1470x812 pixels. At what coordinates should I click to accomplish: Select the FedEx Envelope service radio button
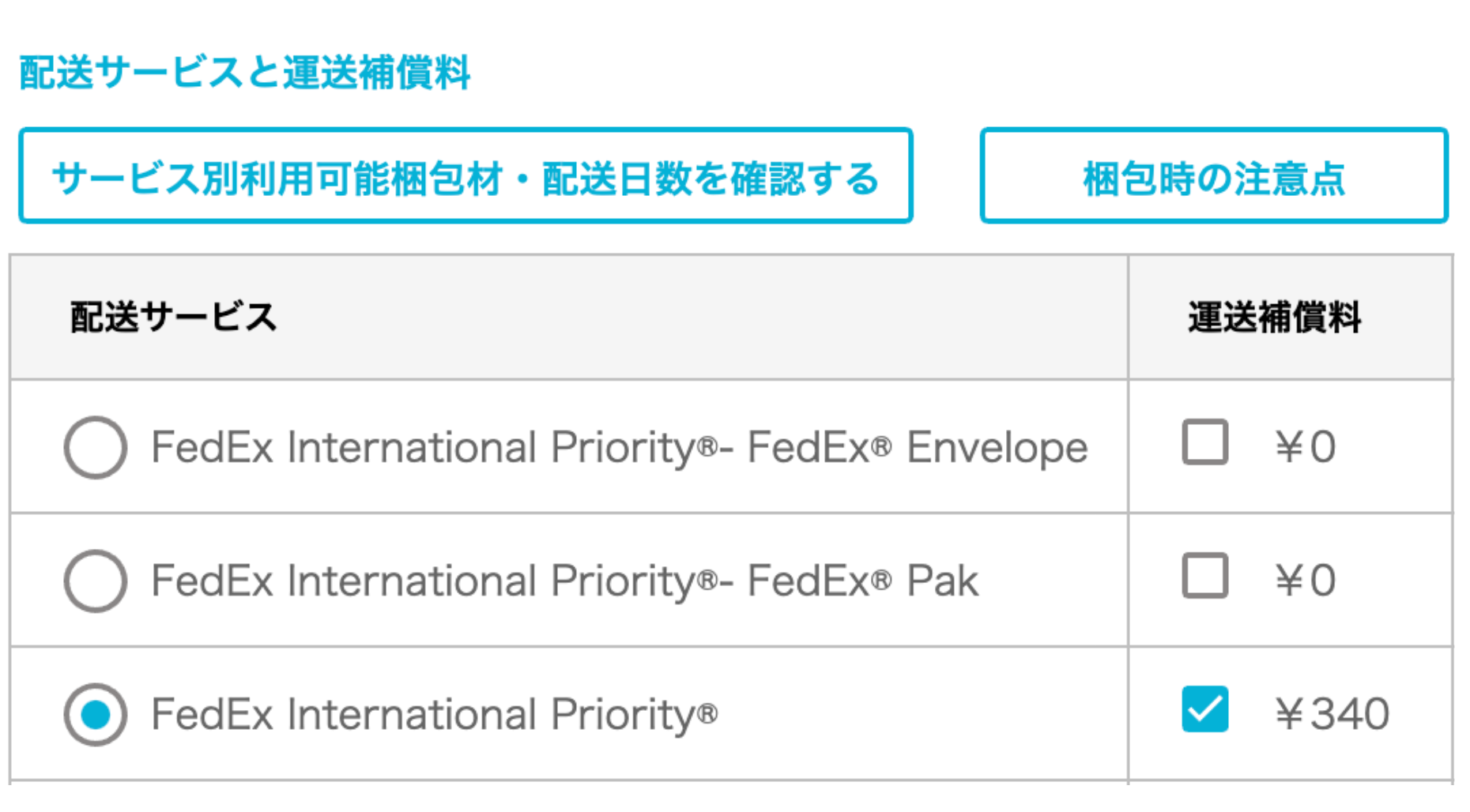pyautogui.click(x=96, y=447)
